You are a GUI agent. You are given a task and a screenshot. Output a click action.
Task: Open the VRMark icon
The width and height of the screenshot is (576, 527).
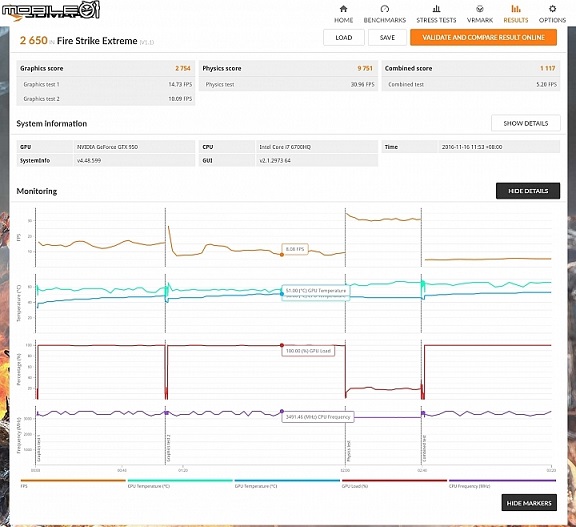[479, 9]
